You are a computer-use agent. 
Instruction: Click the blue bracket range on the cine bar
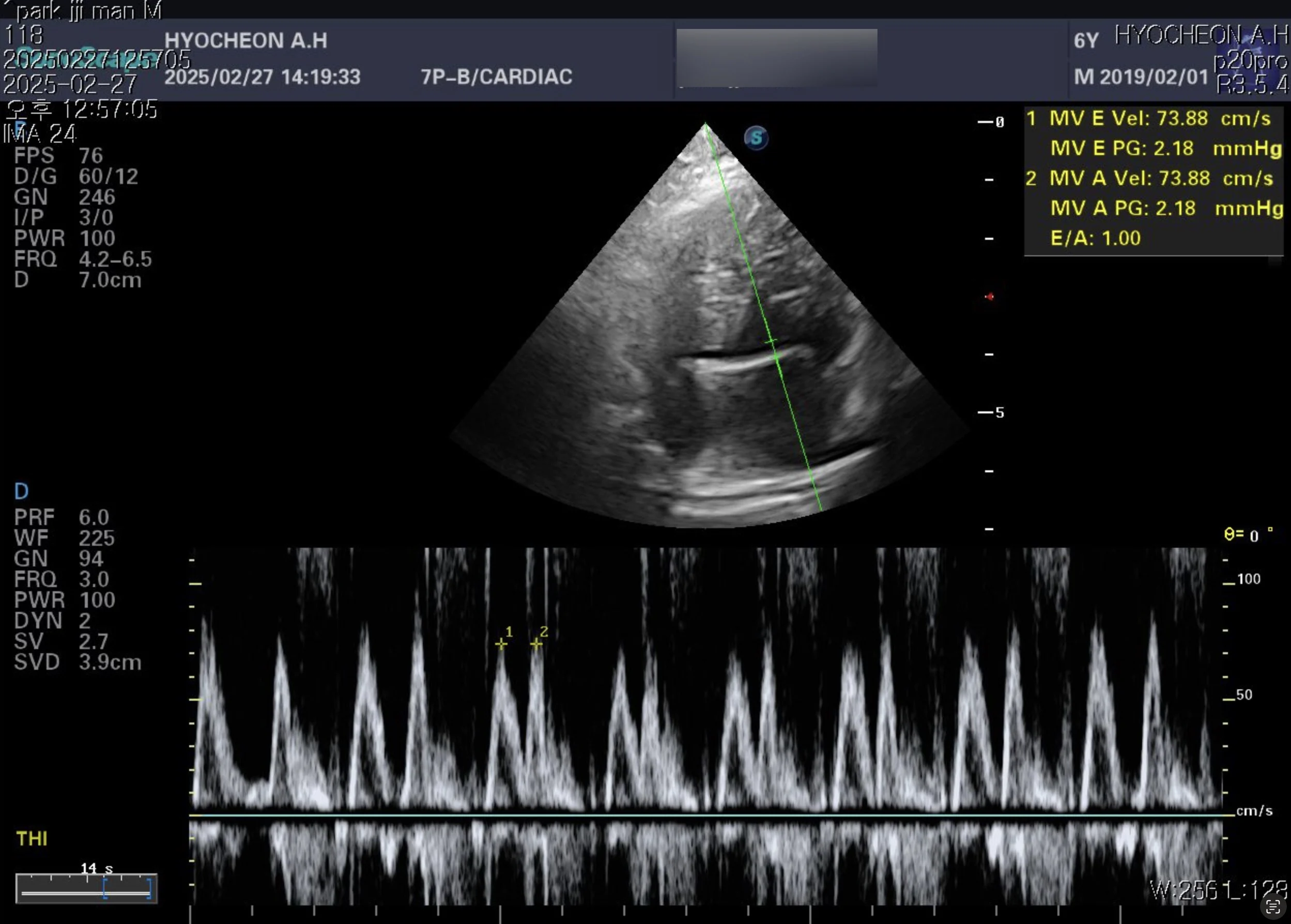(128, 889)
